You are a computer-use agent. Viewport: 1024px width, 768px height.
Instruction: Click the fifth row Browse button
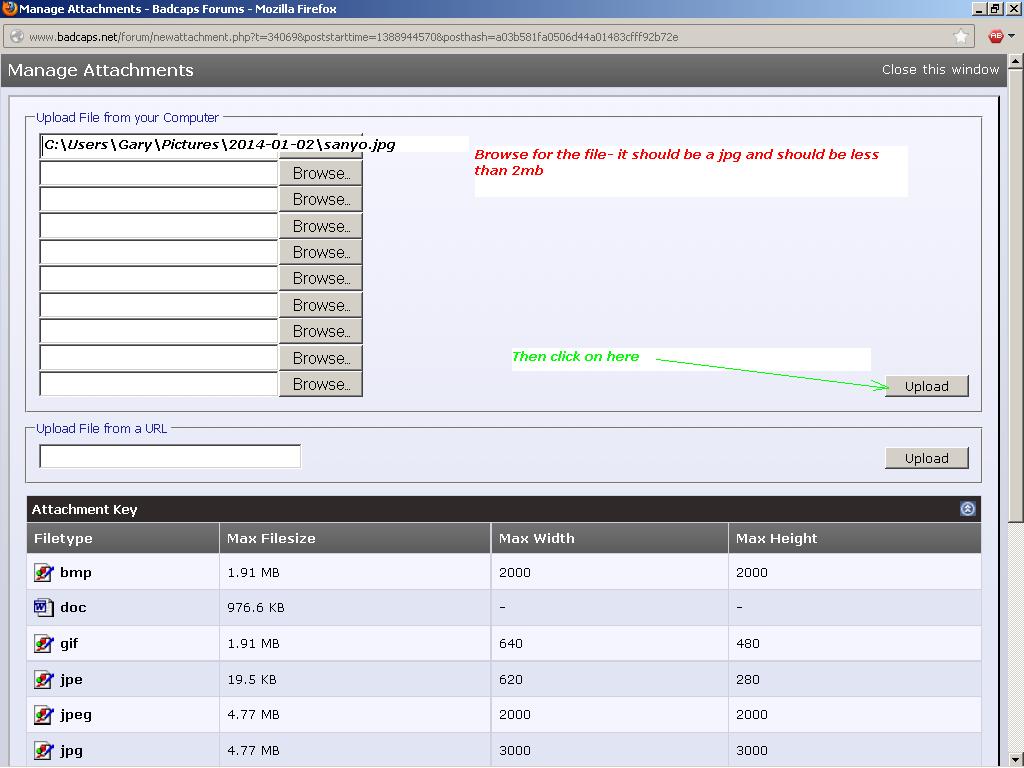point(320,252)
